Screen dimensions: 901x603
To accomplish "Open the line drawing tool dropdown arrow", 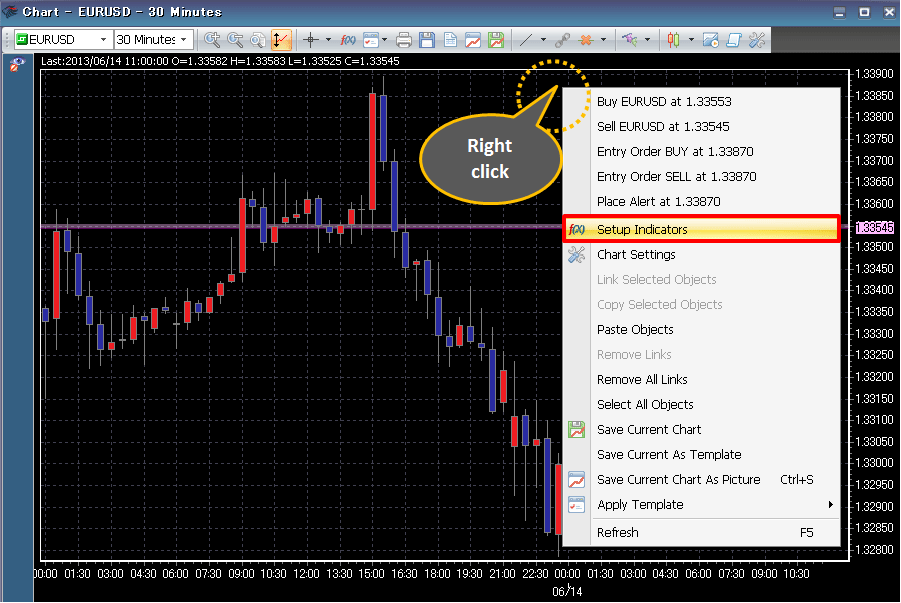I will [543, 40].
